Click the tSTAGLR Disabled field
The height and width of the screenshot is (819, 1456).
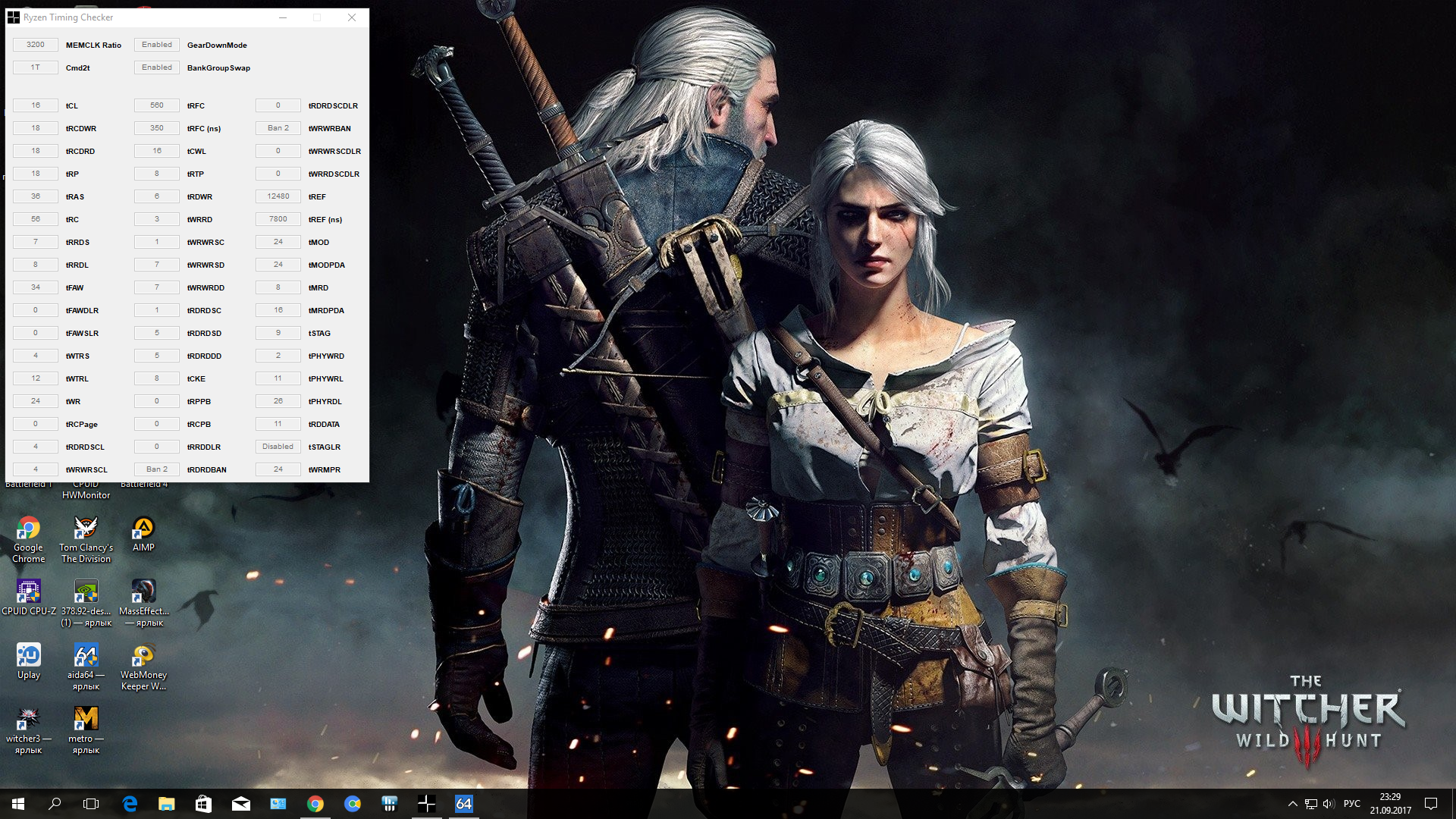pos(278,447)
